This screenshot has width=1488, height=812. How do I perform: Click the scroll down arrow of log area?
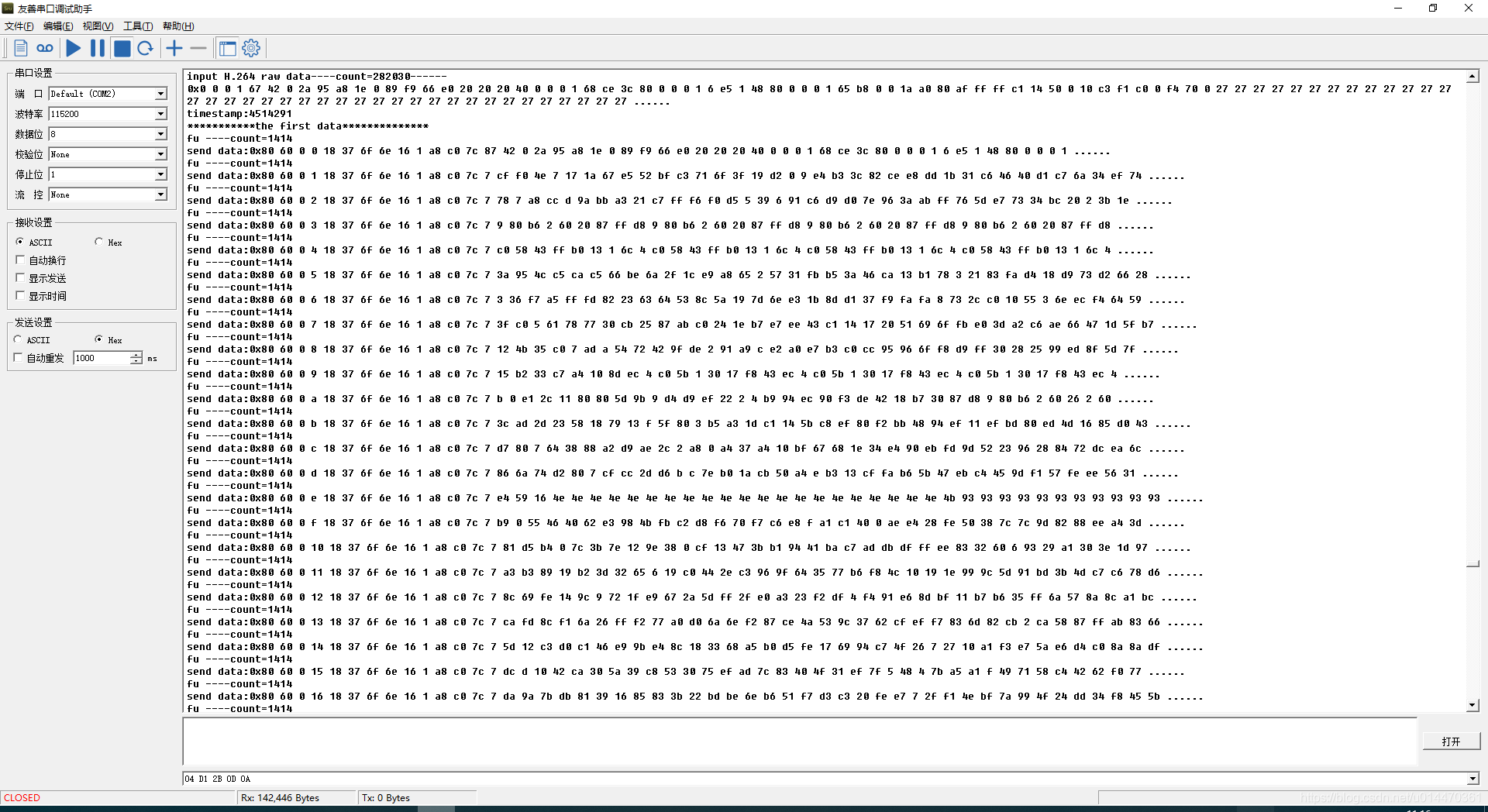point(1472,706)
